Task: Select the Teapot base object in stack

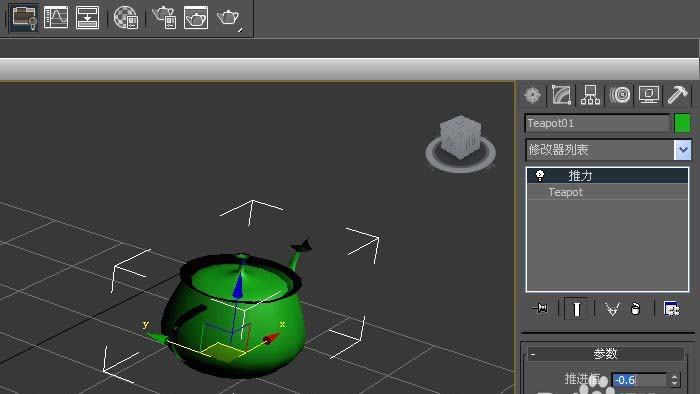Action: pyautogui.click(x=608, y=192)
